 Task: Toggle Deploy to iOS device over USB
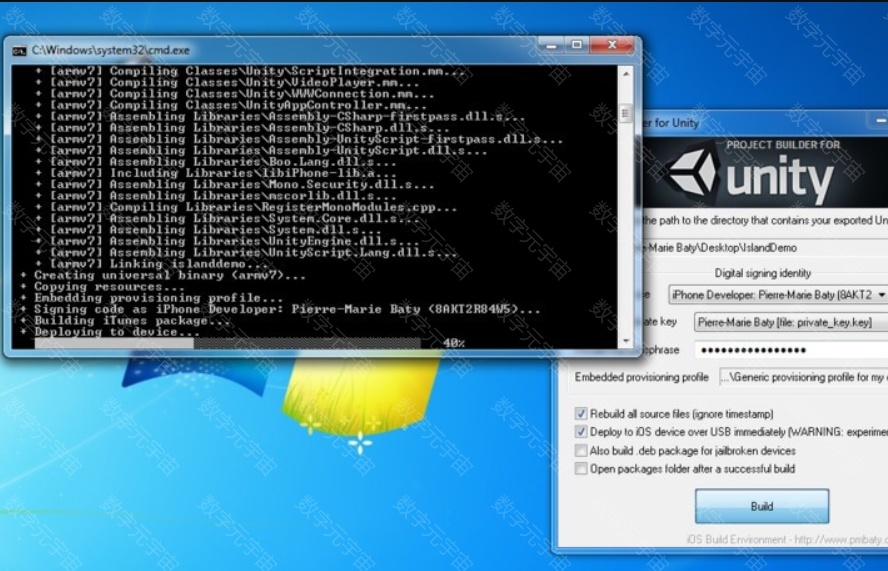pyautogui.click(x=580, y=432)
